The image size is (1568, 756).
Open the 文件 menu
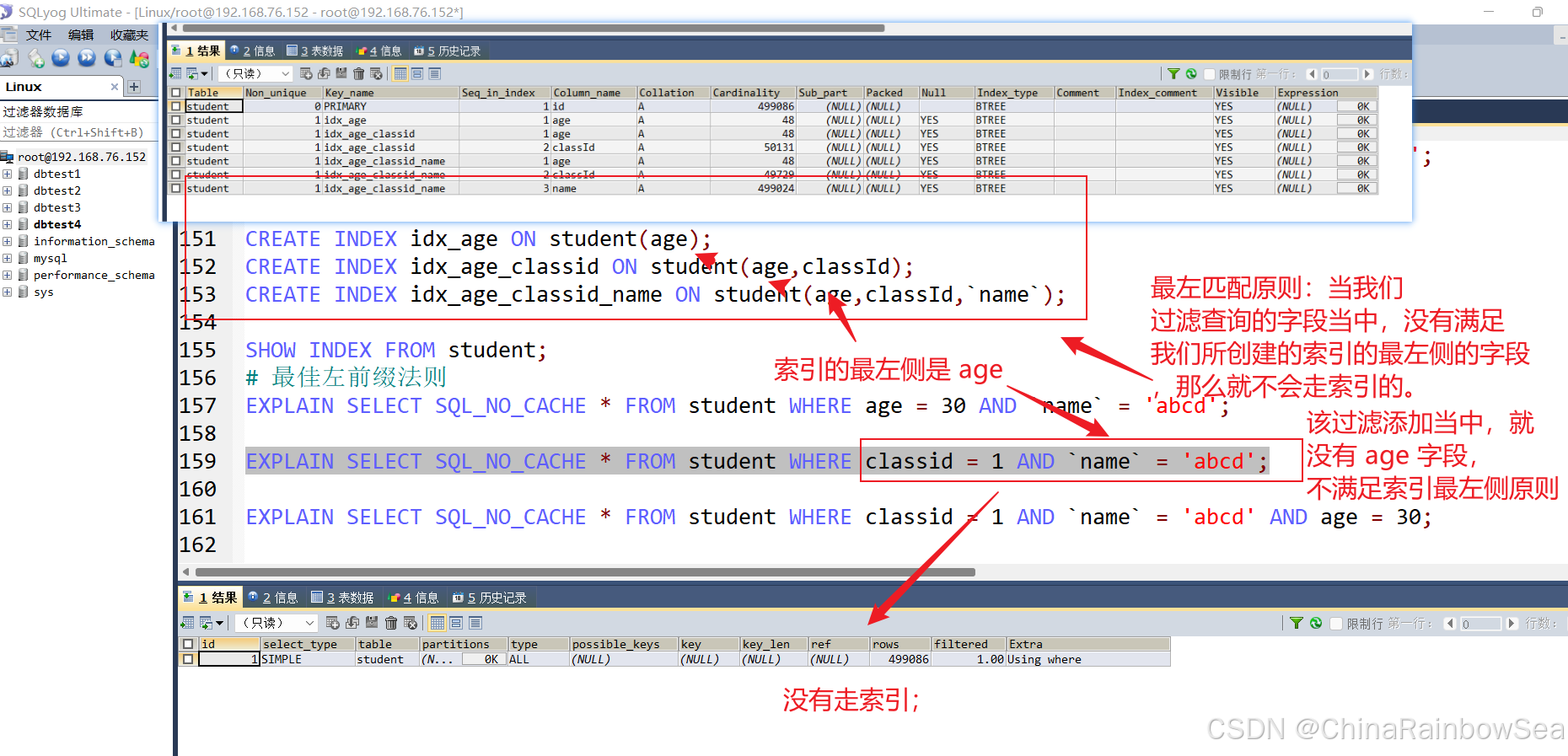(38, 35)
